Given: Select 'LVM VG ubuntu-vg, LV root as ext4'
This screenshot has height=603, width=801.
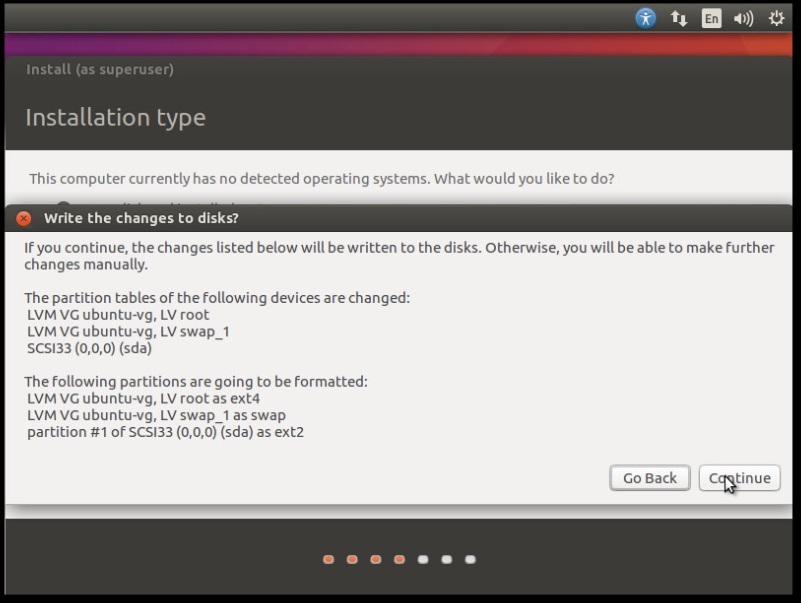Looking at the screenshot, I should [144, 399].
